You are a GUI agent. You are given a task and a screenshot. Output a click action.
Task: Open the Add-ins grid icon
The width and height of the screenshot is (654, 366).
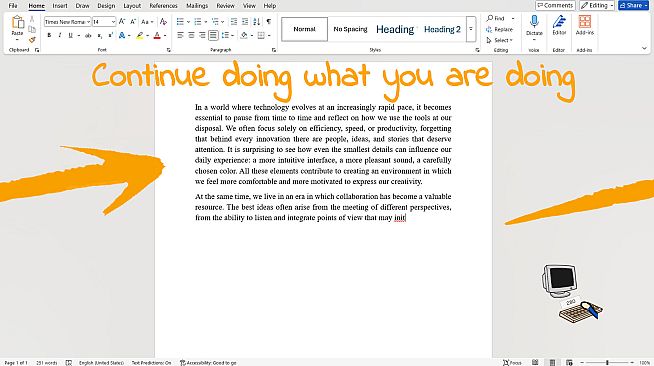pyautogui.click(x=584, y=22)
